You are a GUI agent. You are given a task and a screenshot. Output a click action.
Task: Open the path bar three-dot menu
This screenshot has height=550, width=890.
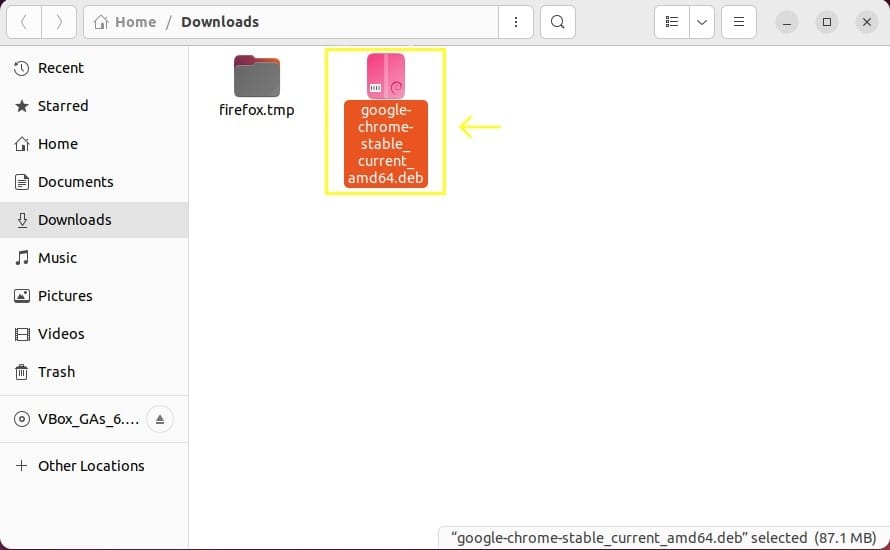pyautogui.click(x=515, y=22)
